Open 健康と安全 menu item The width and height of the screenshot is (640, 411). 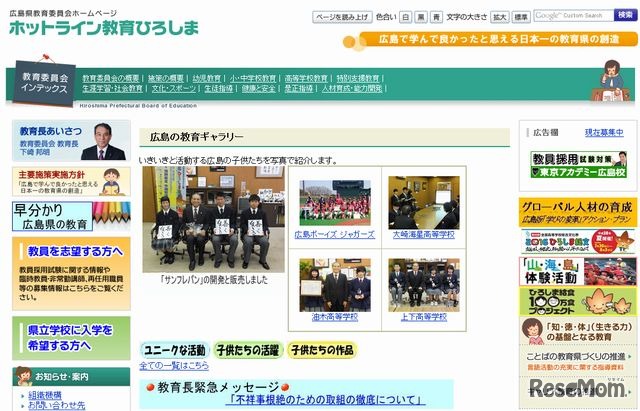[259, 88]
